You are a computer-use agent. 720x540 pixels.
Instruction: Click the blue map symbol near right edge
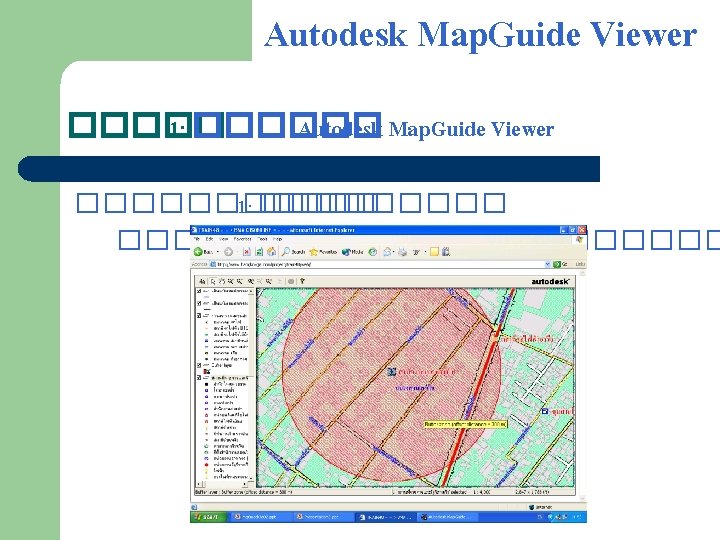(x=545, y=411)
